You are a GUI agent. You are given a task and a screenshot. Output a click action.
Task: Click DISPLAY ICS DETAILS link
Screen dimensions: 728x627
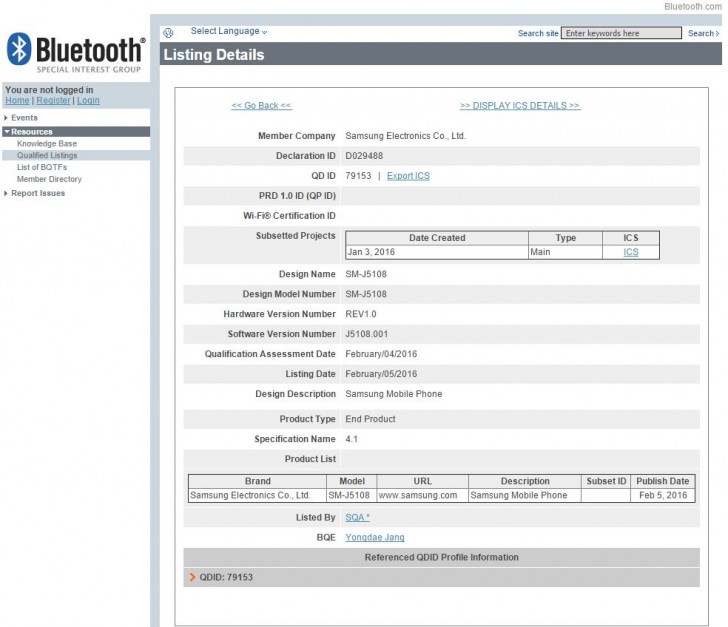[519, 106]
